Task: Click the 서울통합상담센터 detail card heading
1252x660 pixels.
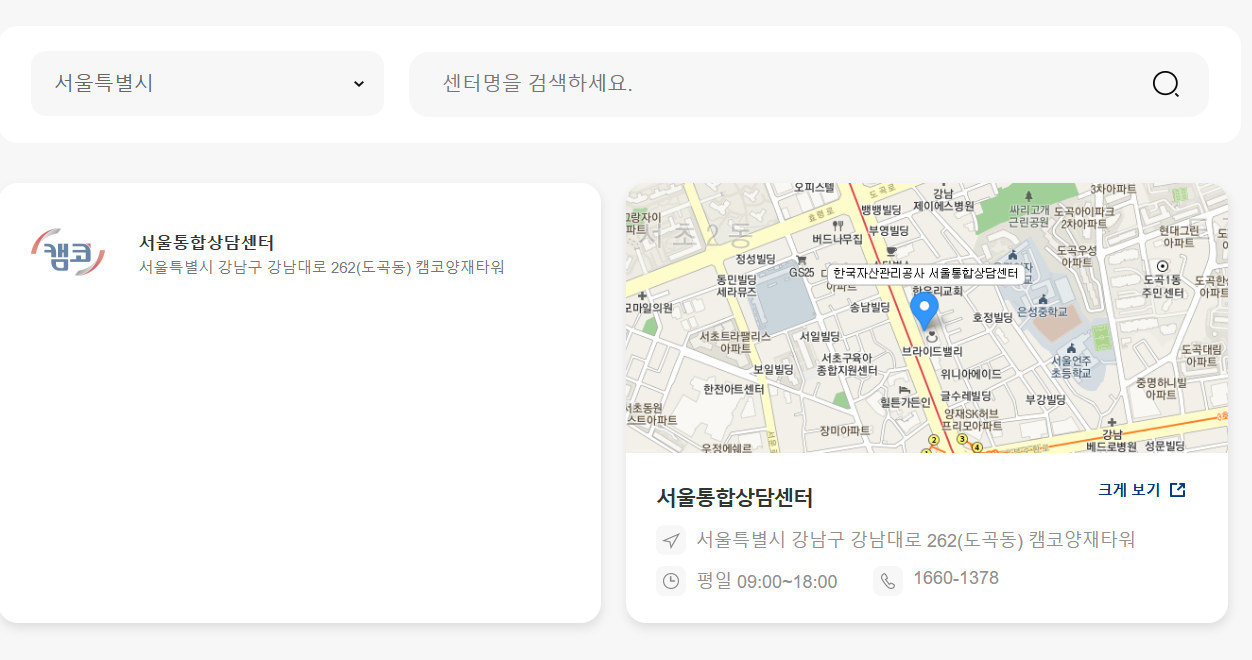Action: coord(735,497)
